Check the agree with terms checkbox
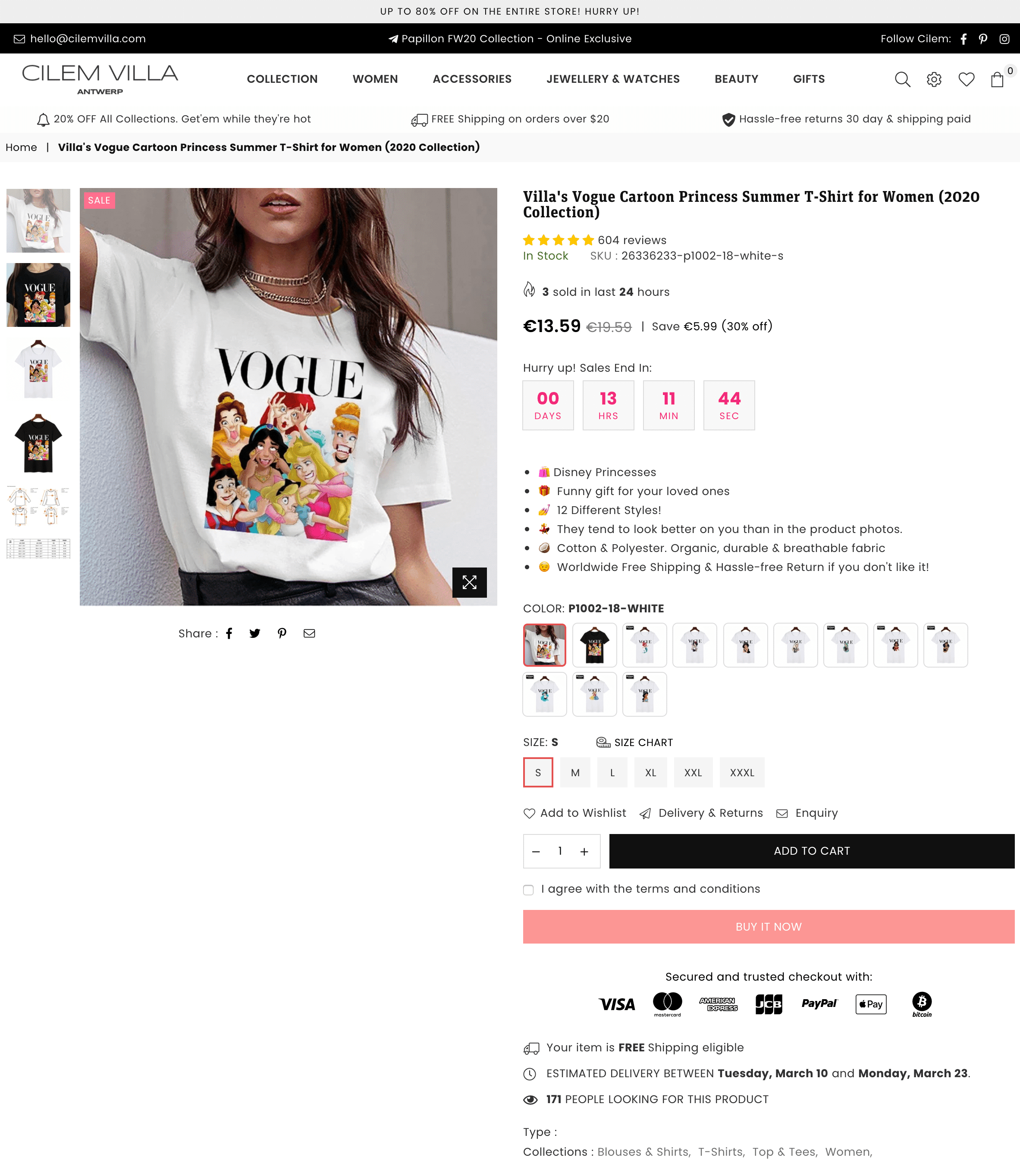The width and height of the screenshot is (1020, 1176). click(528, 890)
